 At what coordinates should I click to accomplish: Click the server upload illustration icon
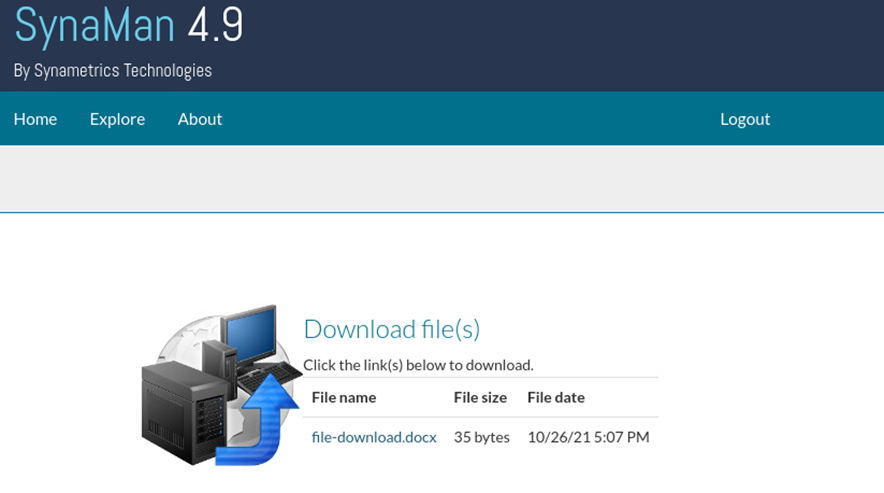click(221, 385)
